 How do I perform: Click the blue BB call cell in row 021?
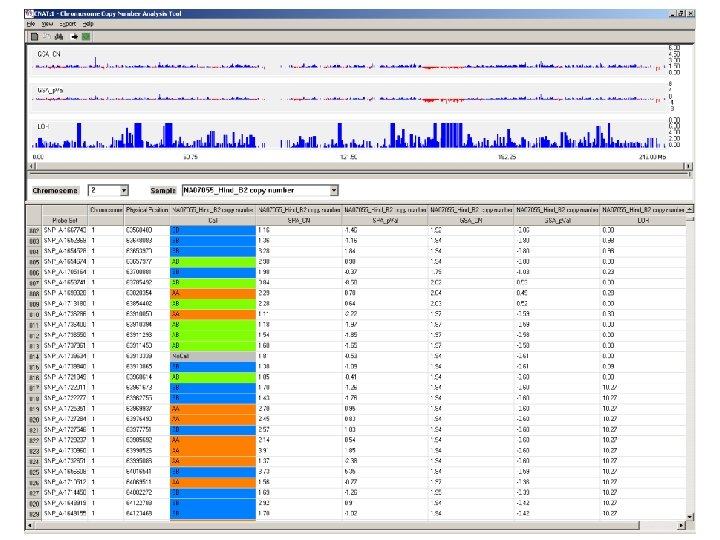pyautogui.click(x=213, y=430)
